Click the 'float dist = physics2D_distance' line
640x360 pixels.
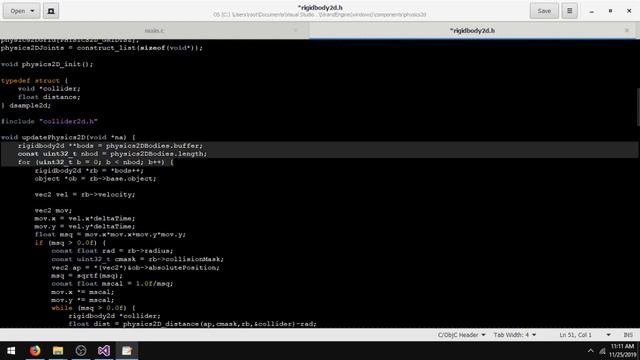click(192, 324)
